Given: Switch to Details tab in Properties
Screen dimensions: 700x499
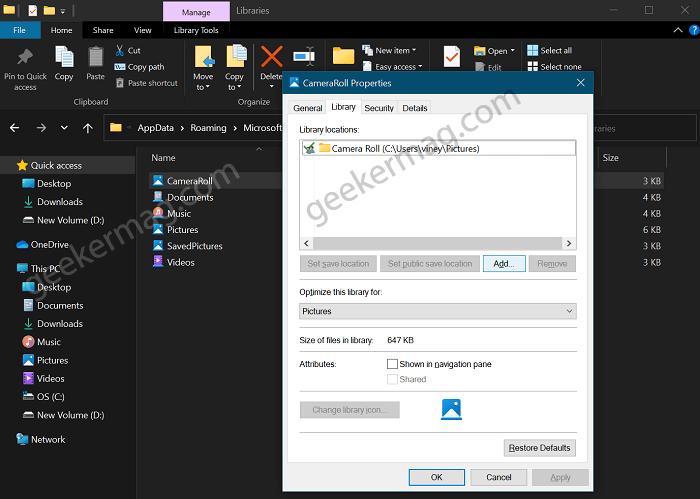Looking at the screenshot, I should pos(415,108).
